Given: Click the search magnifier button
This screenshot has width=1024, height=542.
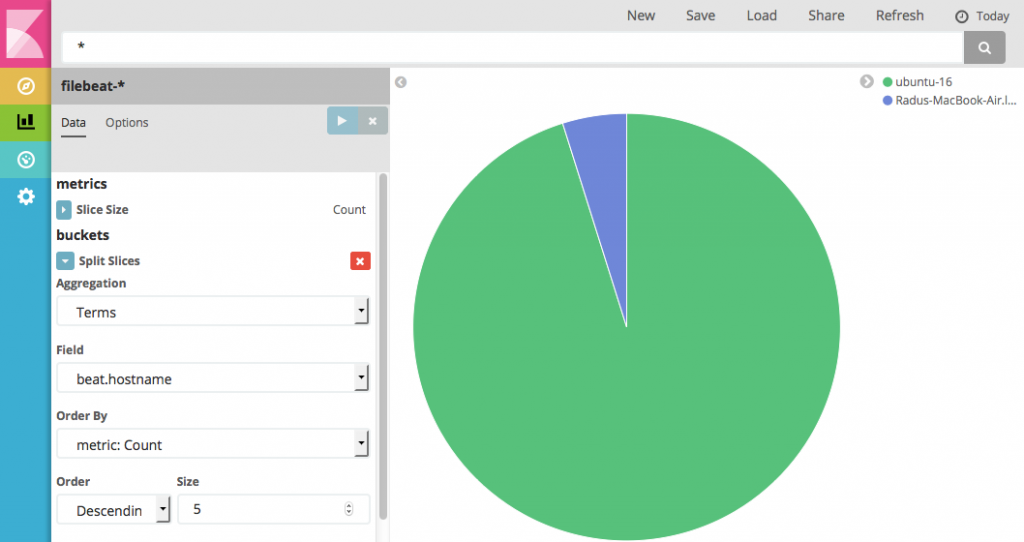Looking at the screenshot, I should click(x=984, y=47).
